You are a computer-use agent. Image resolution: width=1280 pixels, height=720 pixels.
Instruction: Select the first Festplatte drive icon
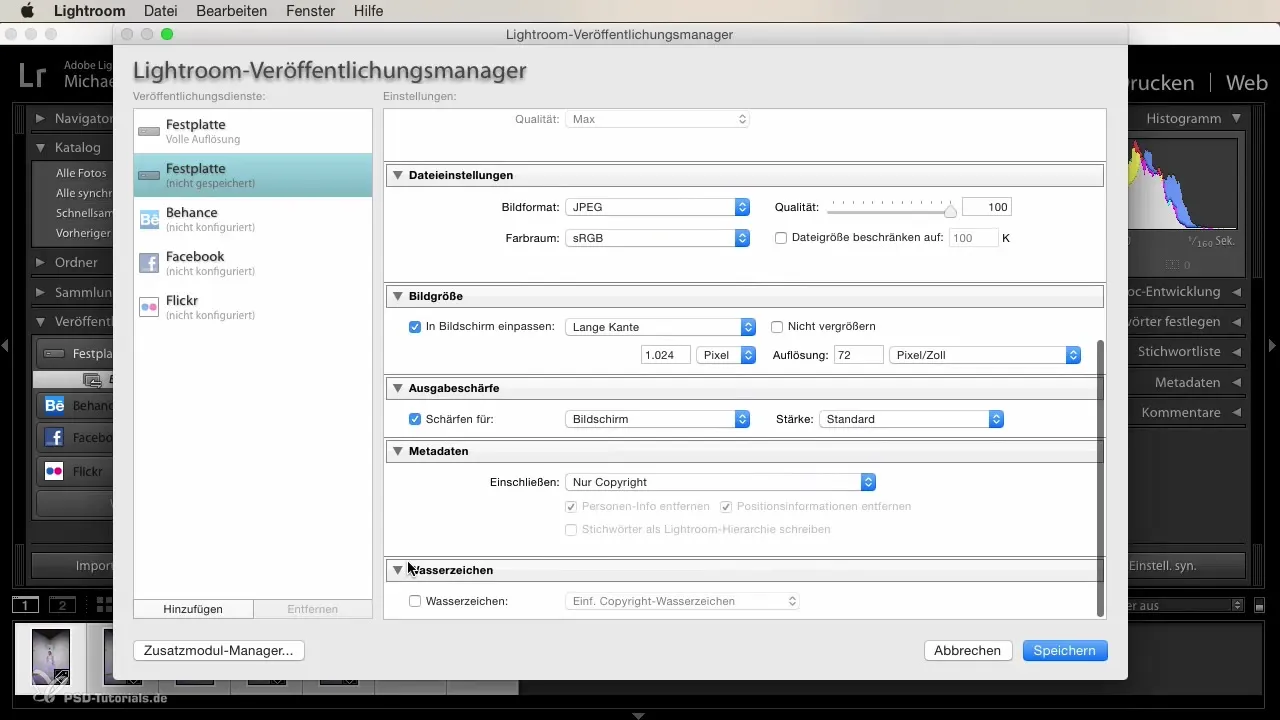click(x=149, y=132)
